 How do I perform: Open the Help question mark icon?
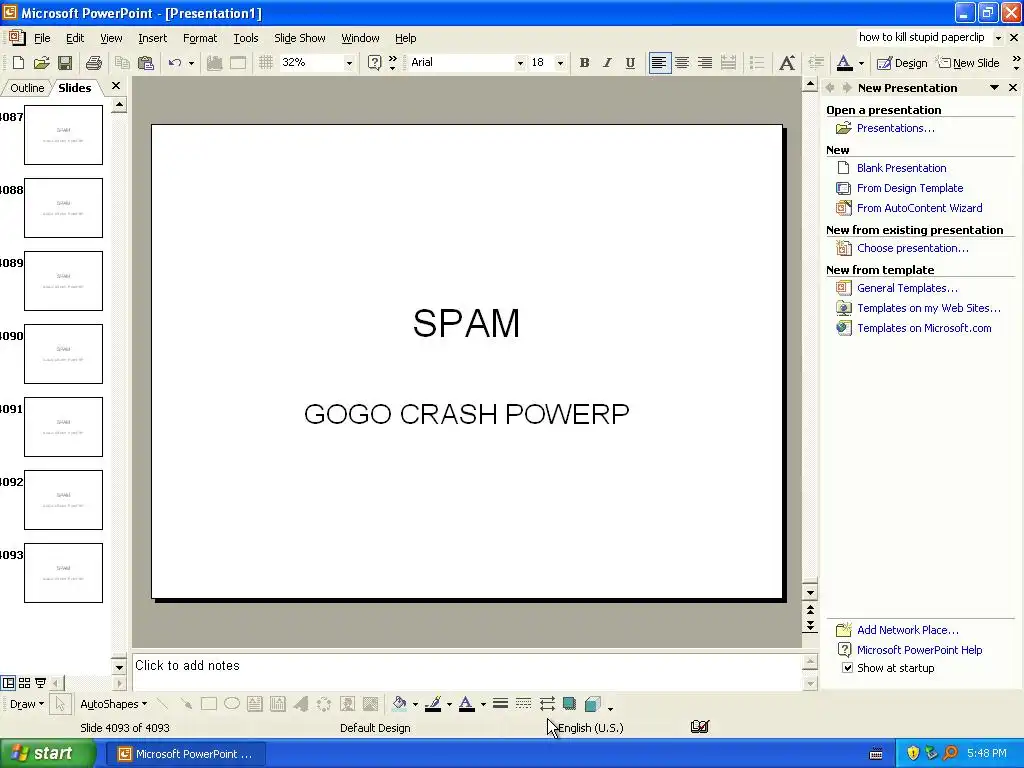374,63
